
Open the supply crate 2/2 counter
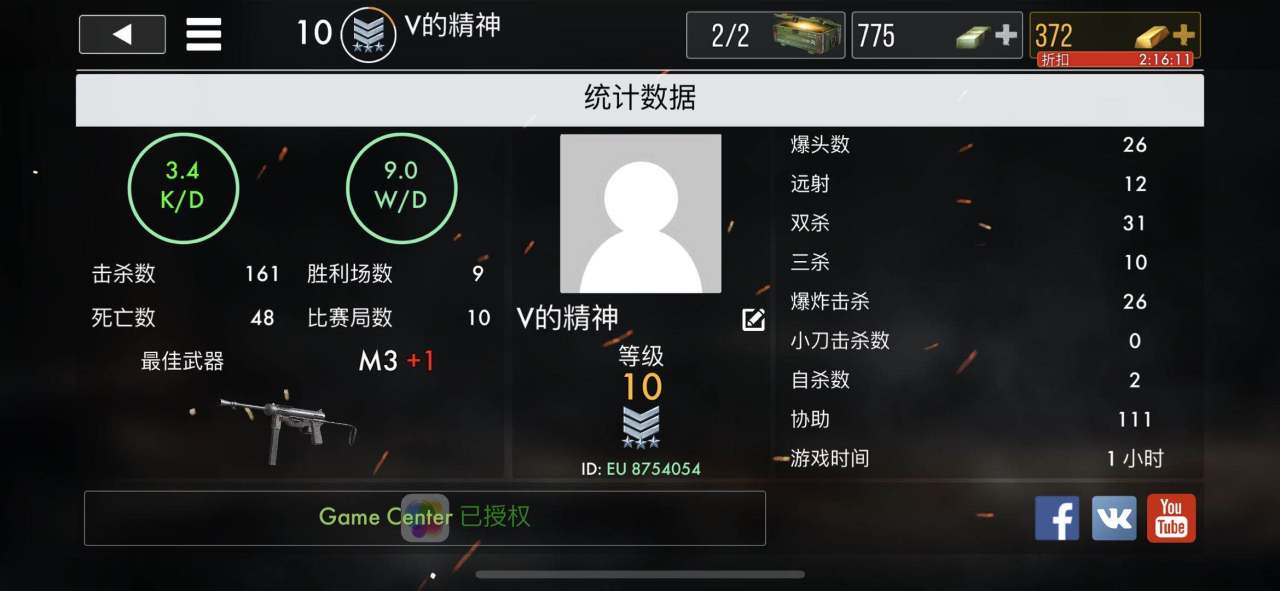coord(765,35)
